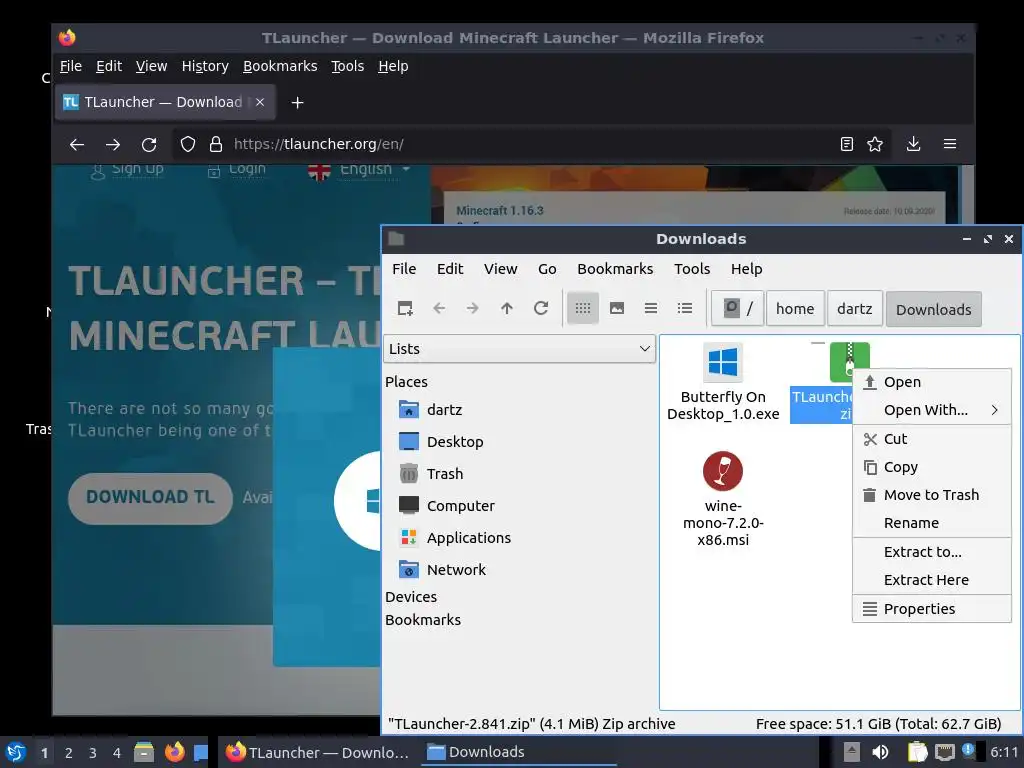Click the root disk path button
Image resolution: width=1024 pixels, height=768 pixels.
(737, 308)
